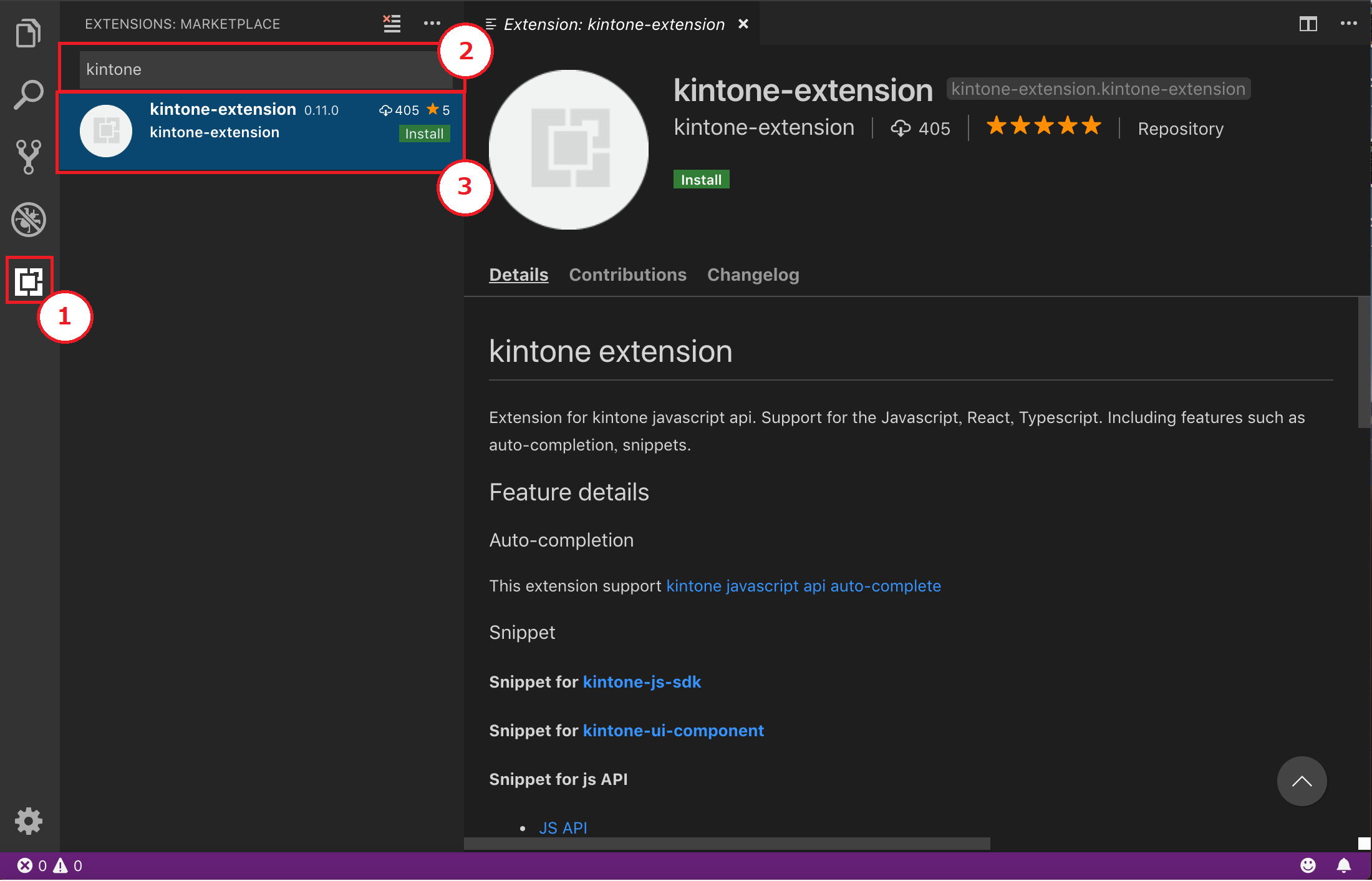Image resolution: width=1372 pixels, height=881 pixels.
Task: Click the scroll-to-top round arrow button
Action: [1302, 781]
